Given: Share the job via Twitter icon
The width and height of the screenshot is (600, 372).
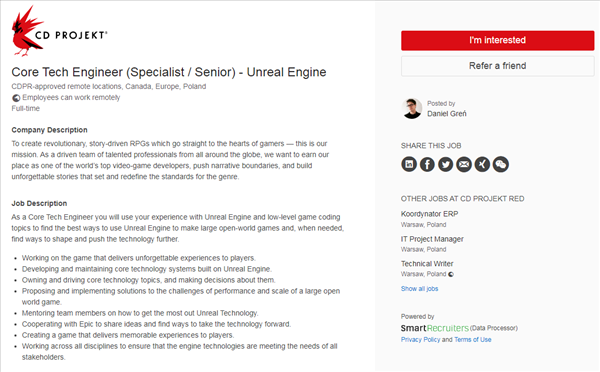Looking at the screenshot, I should tap(445, 165).
